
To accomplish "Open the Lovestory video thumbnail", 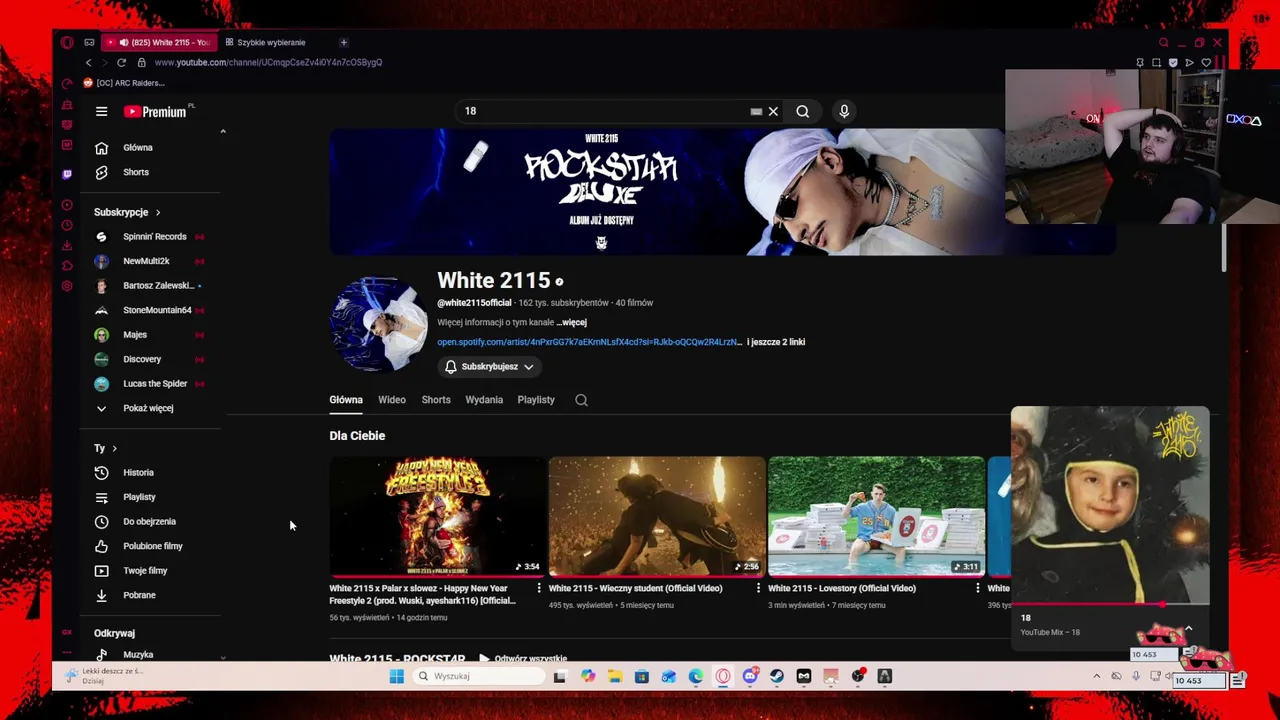I will click(876, 516).
